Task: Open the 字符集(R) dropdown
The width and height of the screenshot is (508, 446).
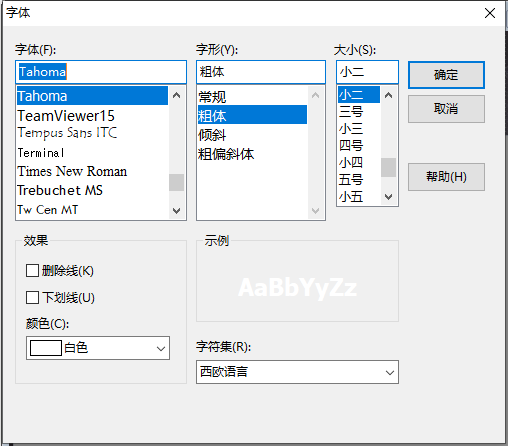Action: (x=297, y=372)
